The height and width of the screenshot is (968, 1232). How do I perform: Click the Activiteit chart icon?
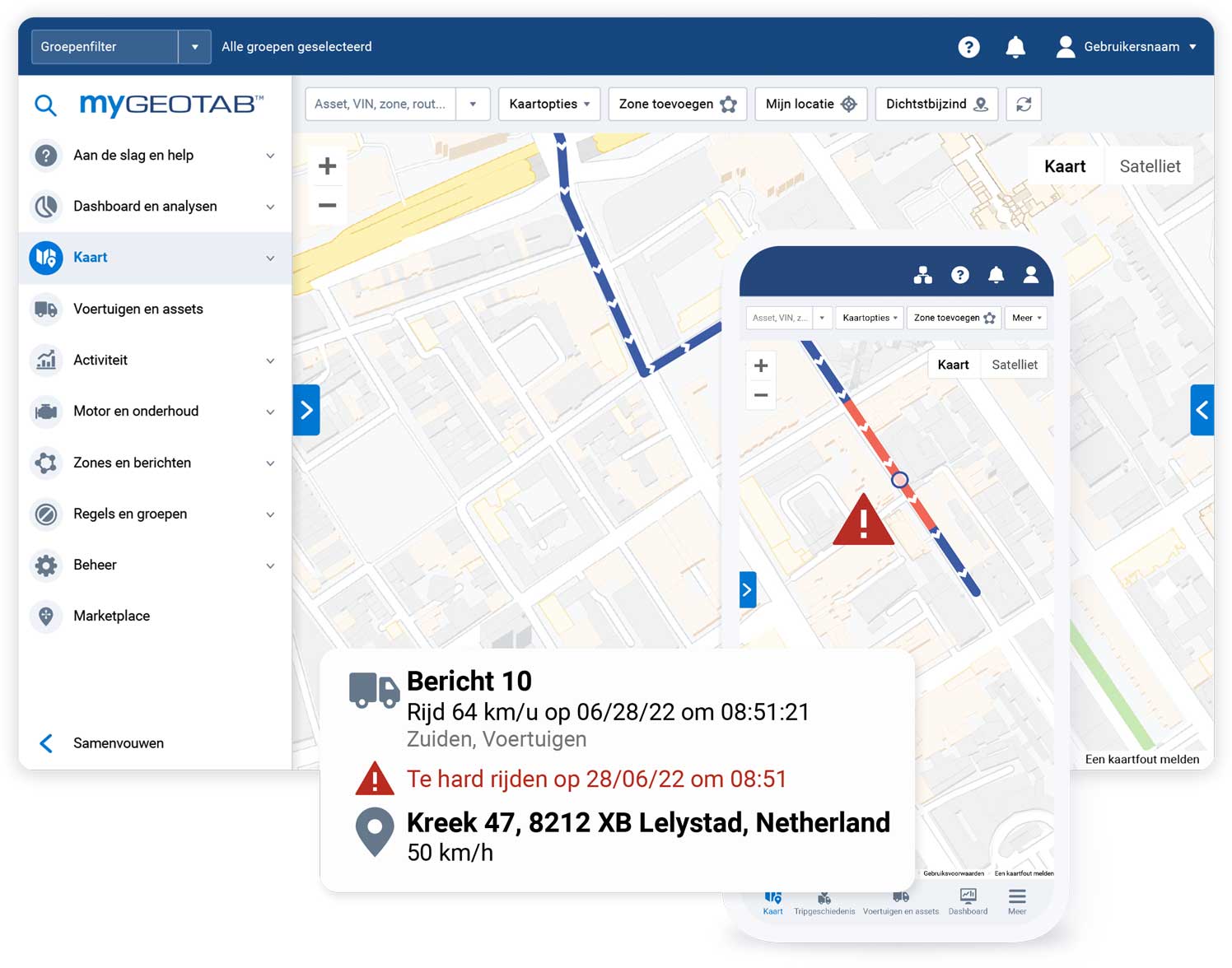pyautogui.click(x=46, y=360)
